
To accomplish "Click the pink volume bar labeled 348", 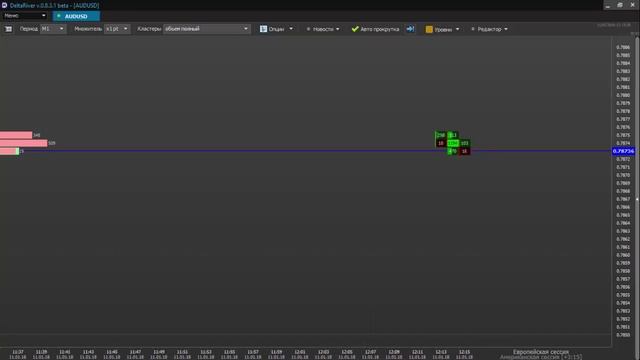I will (x=16, y=135).
